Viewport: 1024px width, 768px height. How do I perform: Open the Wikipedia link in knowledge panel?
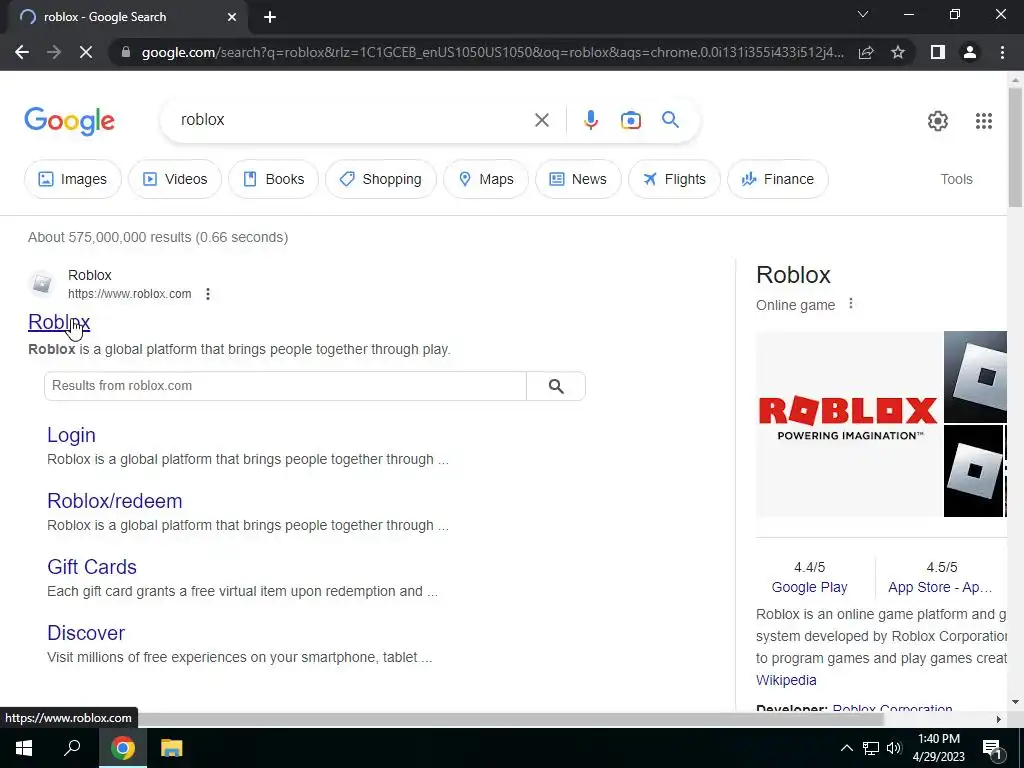click(786, 680)
